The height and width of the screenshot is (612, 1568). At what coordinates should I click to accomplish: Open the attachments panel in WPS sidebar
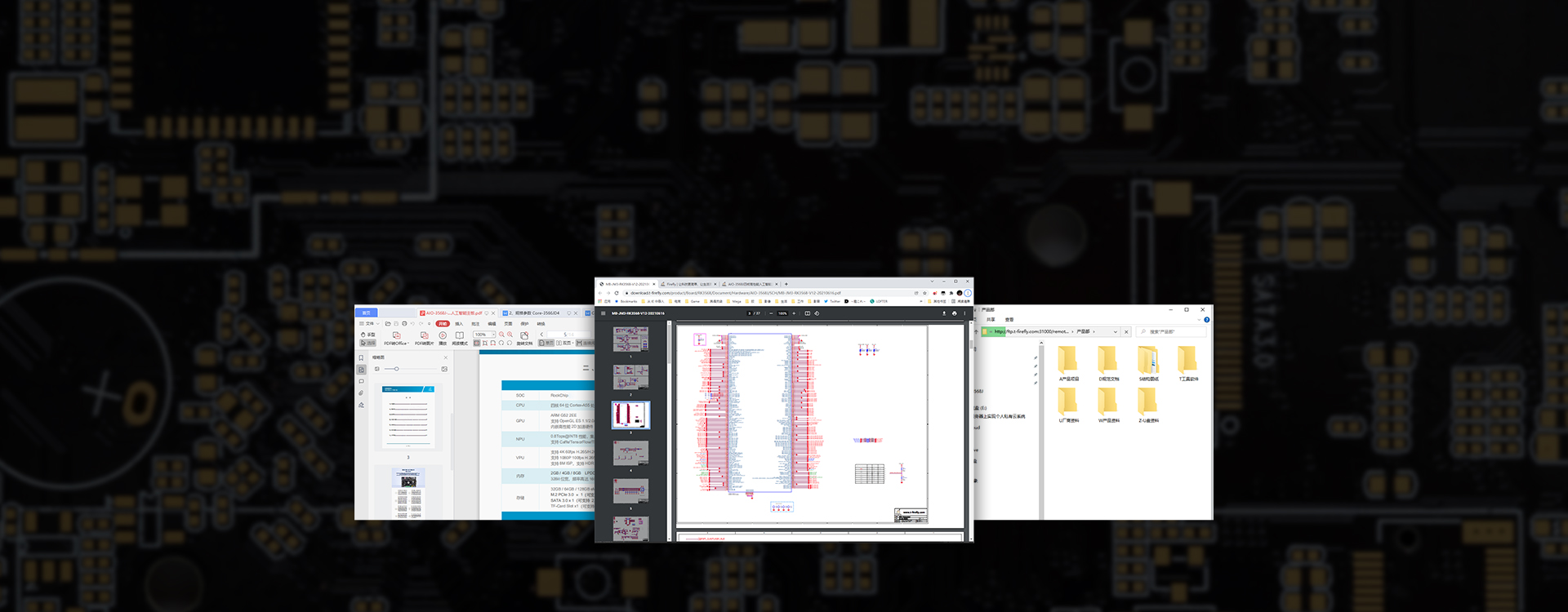point(361,393)
